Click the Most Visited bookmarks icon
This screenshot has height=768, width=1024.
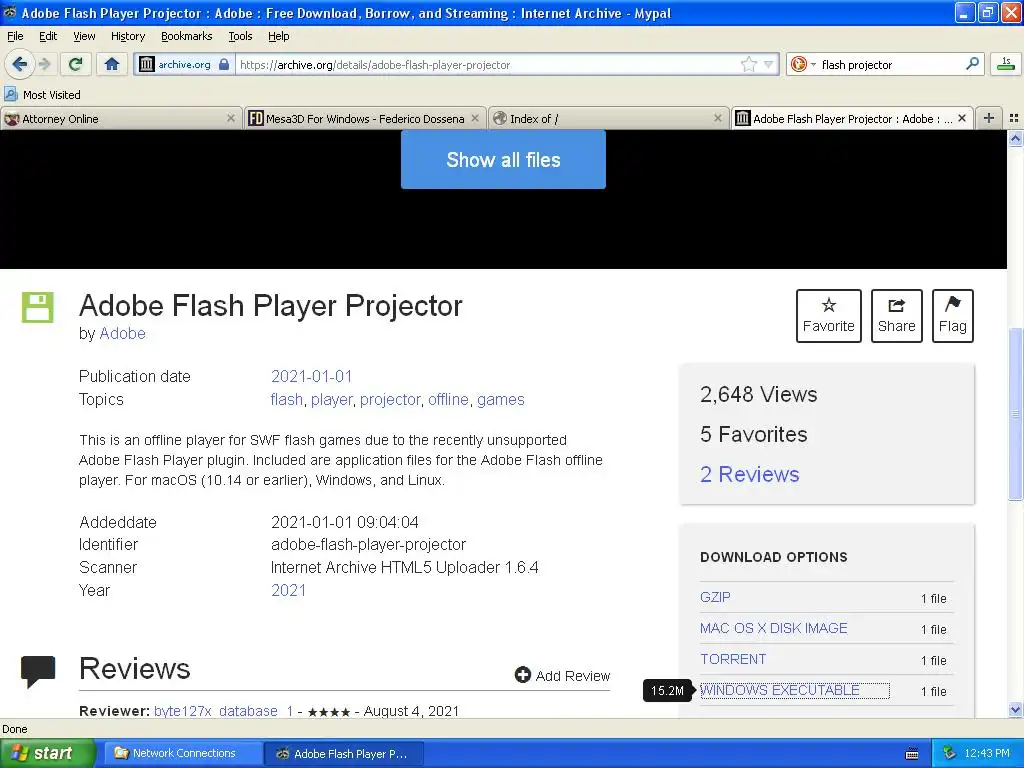pos(10,94)
